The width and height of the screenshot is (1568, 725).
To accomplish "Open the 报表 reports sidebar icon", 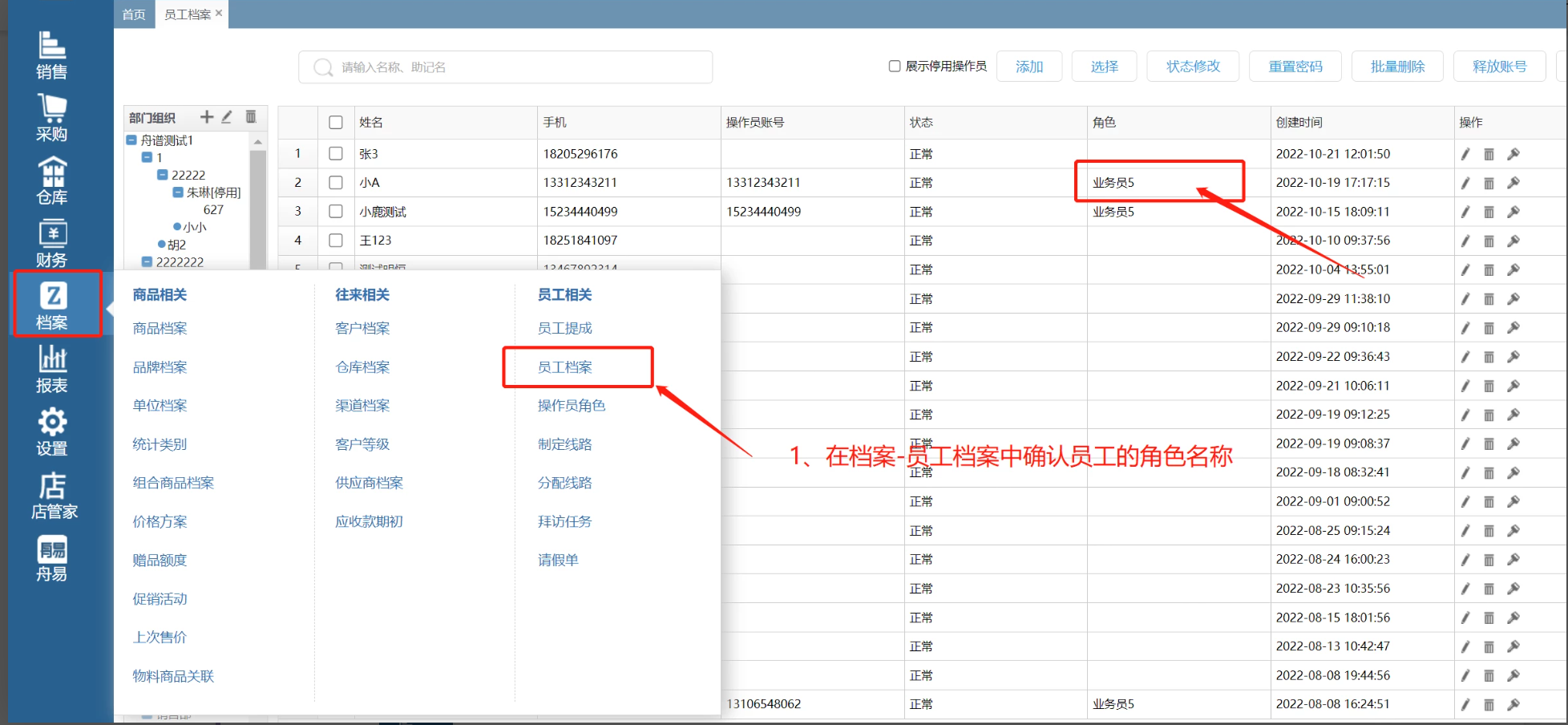I will 51,369.
